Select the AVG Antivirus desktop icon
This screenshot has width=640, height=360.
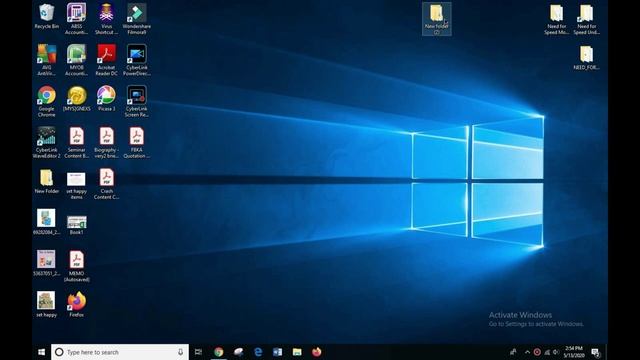47,60
